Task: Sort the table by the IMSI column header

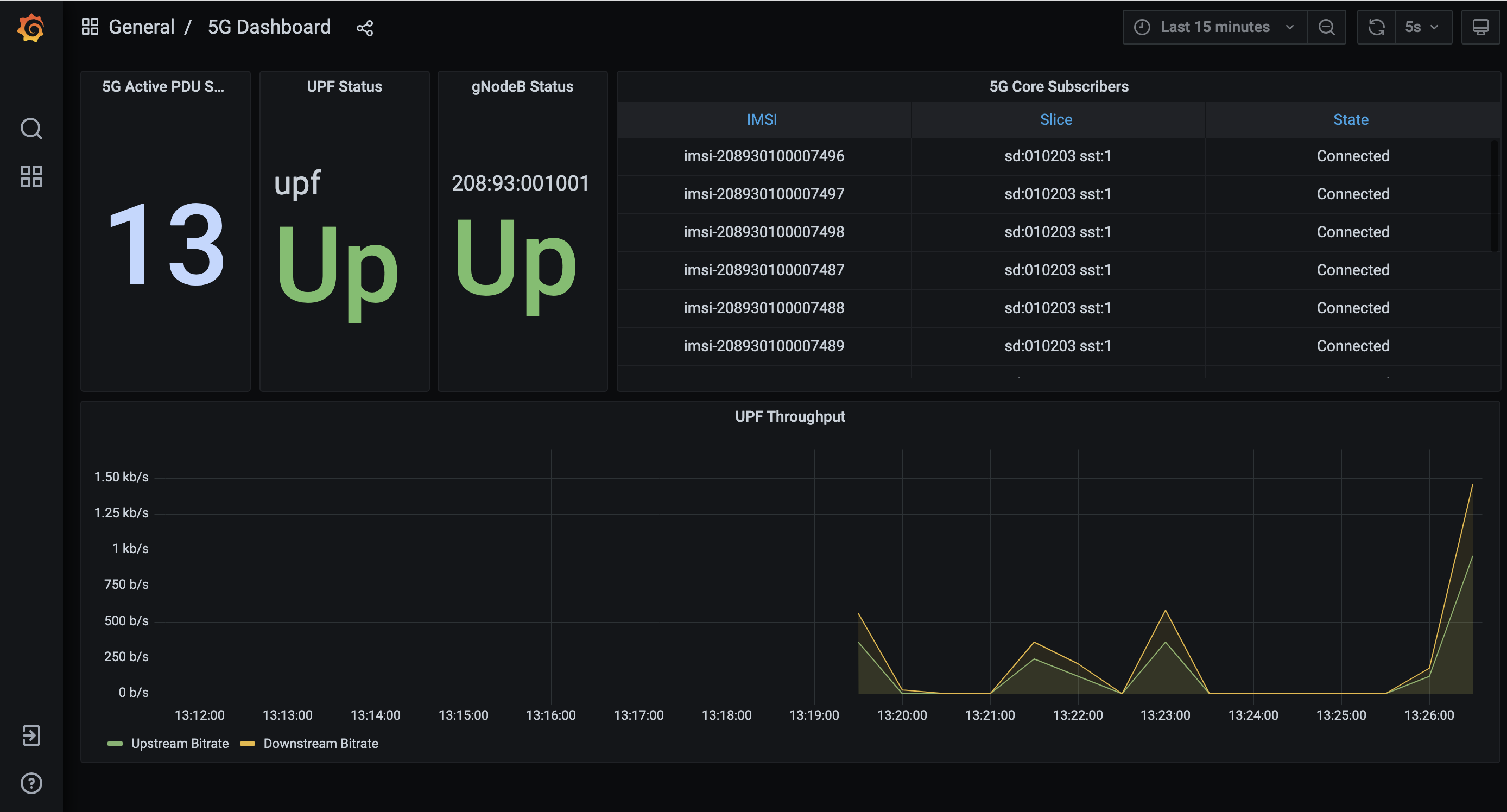Action: (x=761, y=119)
